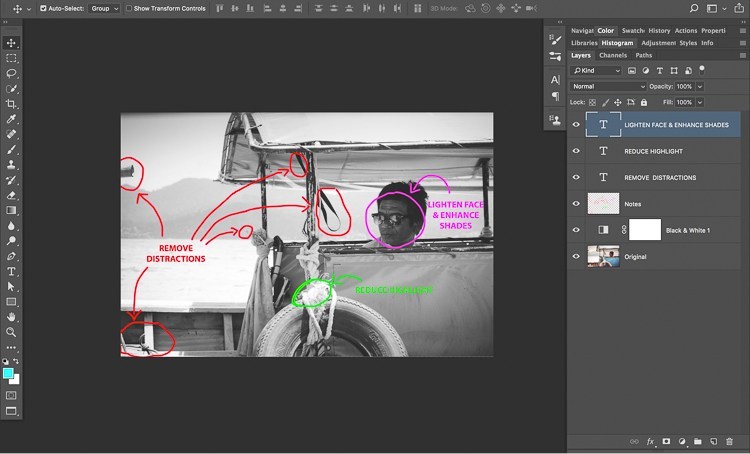
Task: Select the Eraser tool
Action: tap(11, 195)
